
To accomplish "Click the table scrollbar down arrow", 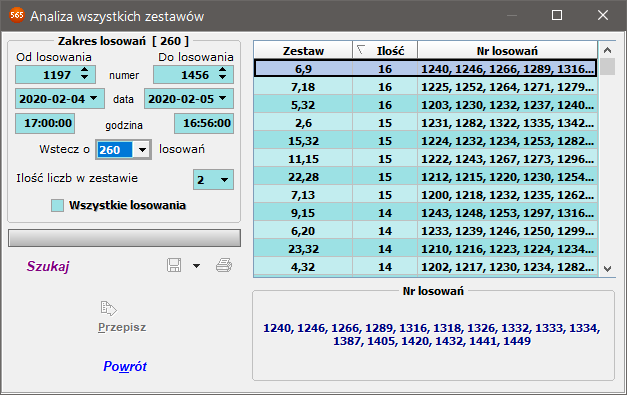I will click(607, 269).
